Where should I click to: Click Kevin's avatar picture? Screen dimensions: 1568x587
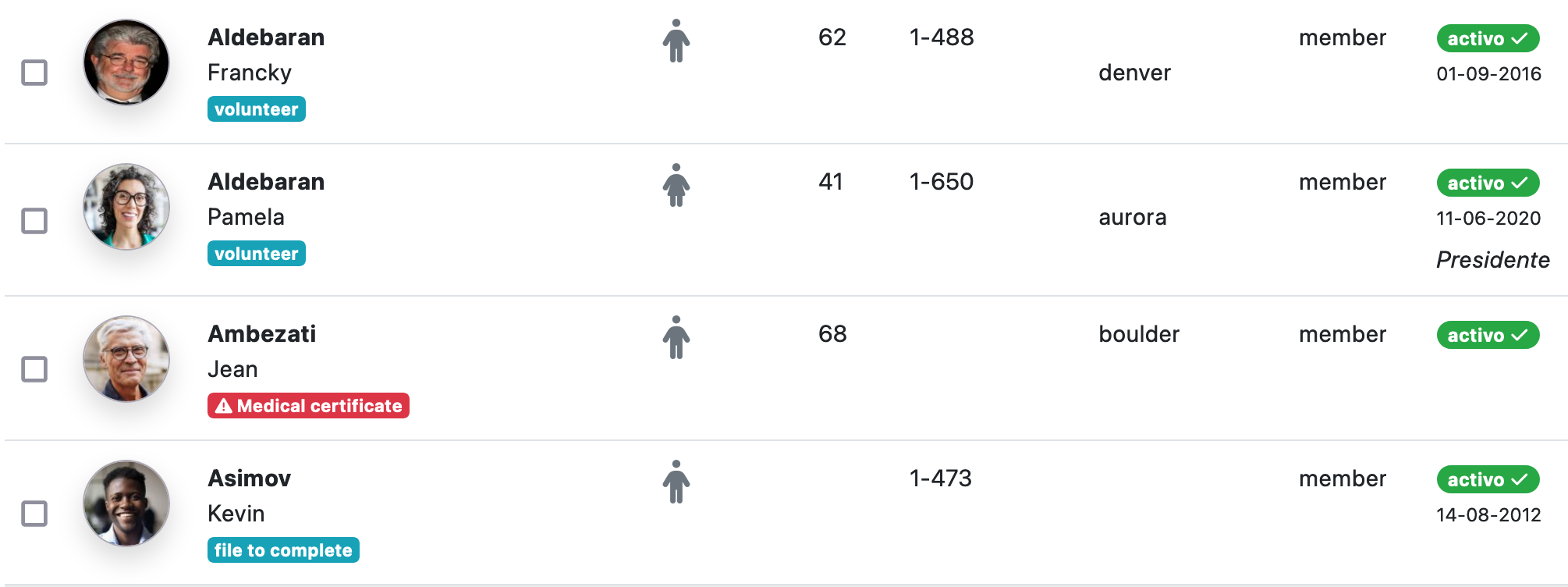tap(126, 503)
